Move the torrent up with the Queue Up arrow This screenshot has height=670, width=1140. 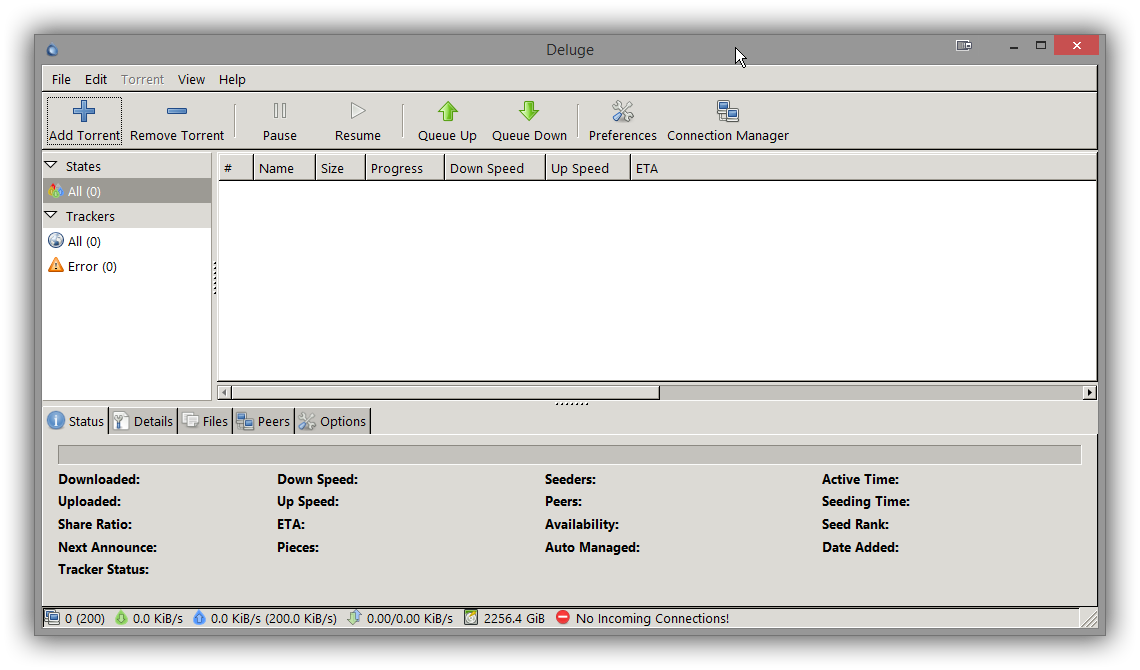pyautogui.click(x=447, y=111)
